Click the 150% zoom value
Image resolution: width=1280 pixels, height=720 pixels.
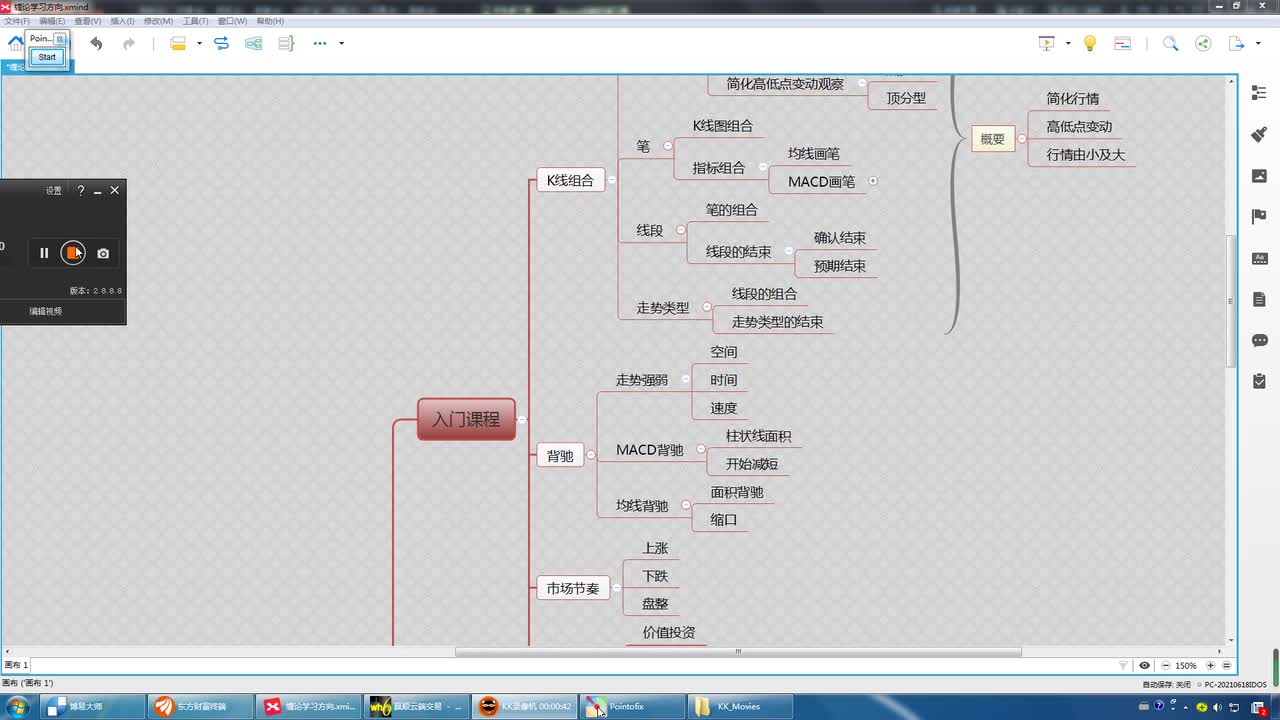1186,665
